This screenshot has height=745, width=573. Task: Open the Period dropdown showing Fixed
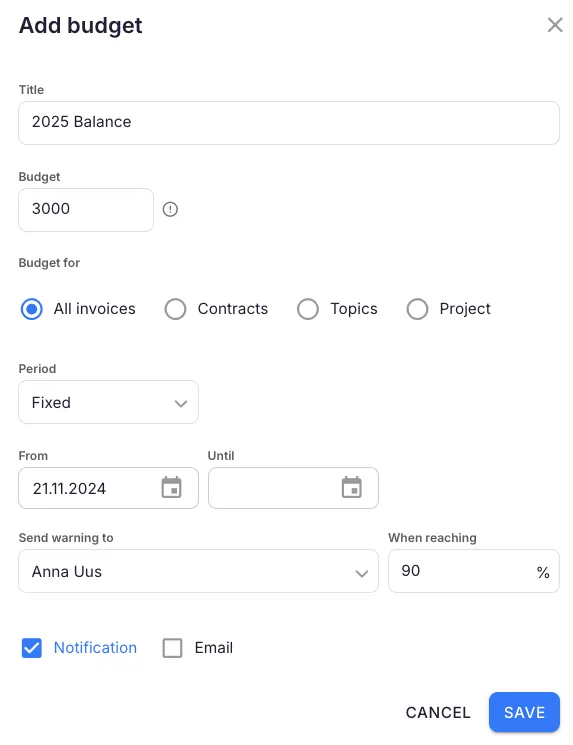[x=108, y=402]
